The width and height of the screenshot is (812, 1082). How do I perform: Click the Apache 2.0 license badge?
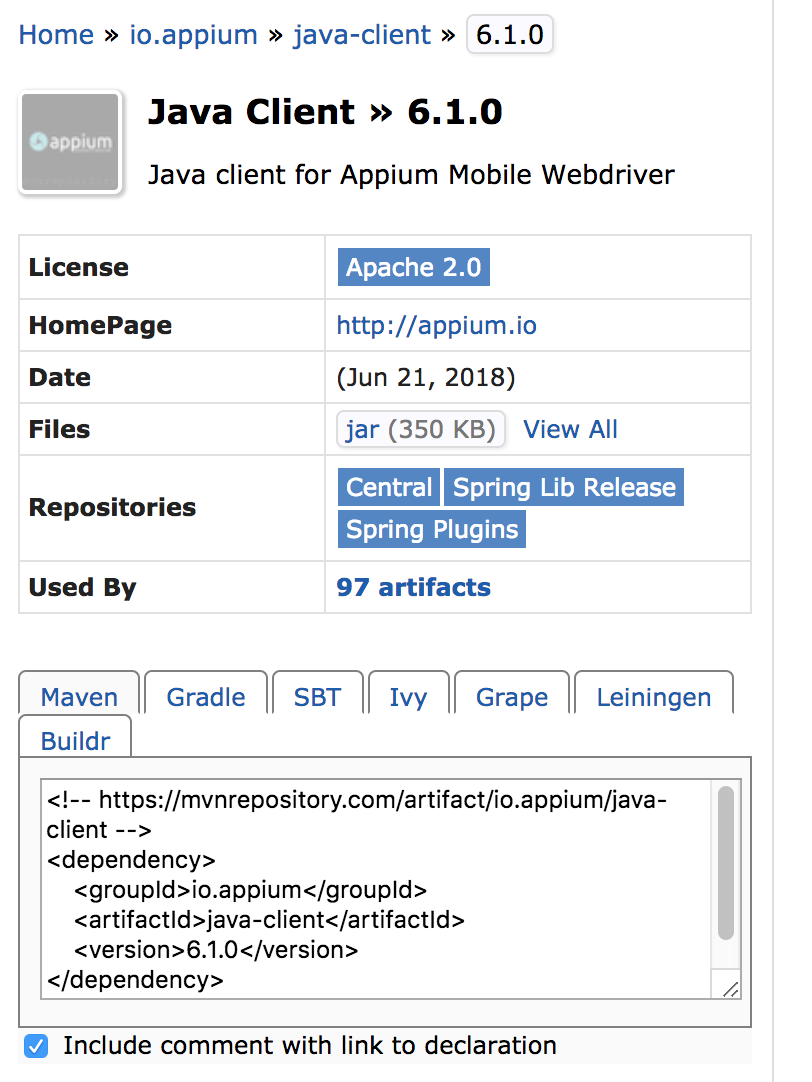(x=413, y=267)
